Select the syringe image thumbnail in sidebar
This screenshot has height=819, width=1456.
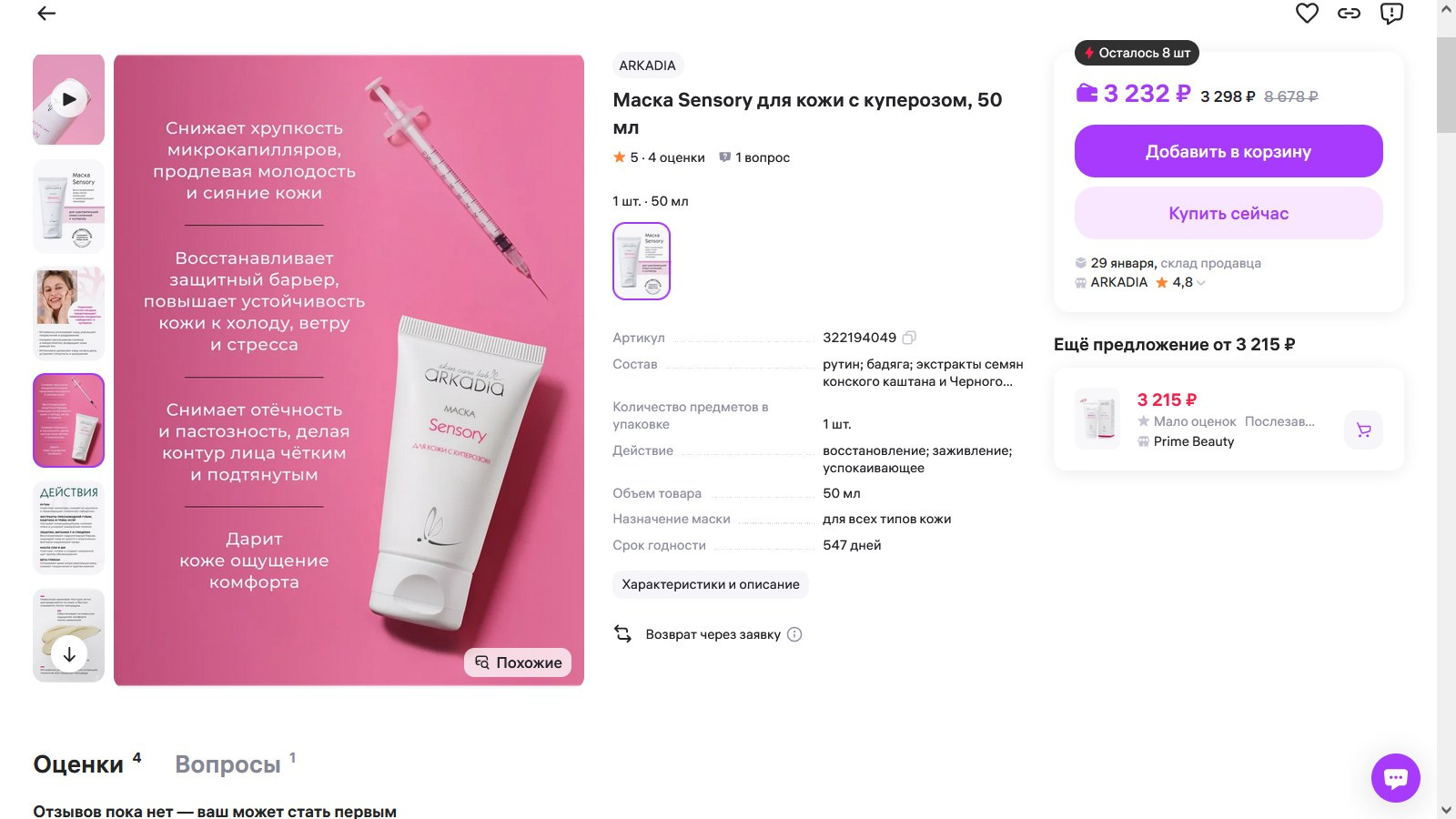point(67,420)
